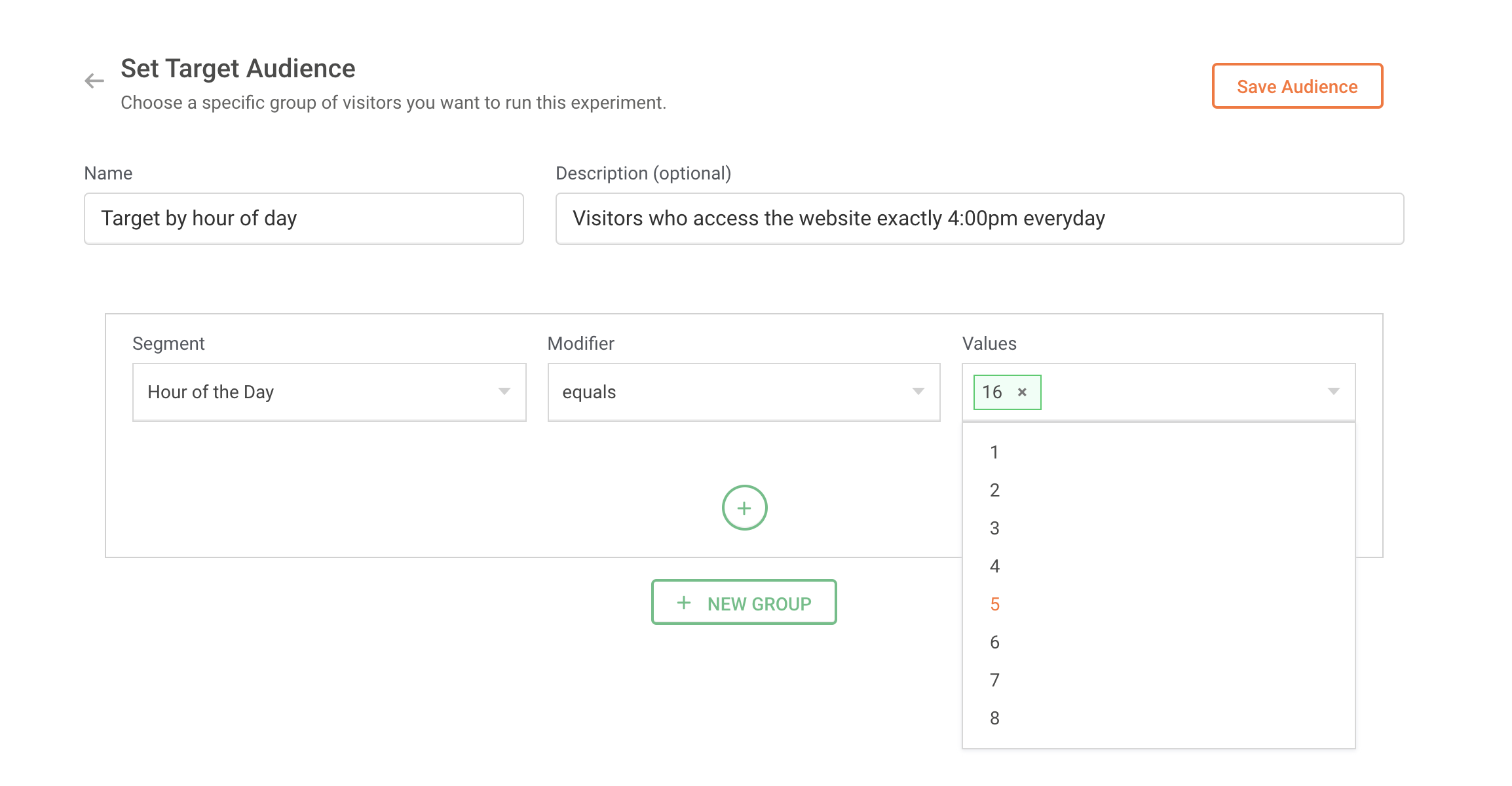Image resolution: width=1512 pixels, height=786 pixels.
Task: Open the Segment Hour of the Day dropdown
Action: click(x=329, y=392)
